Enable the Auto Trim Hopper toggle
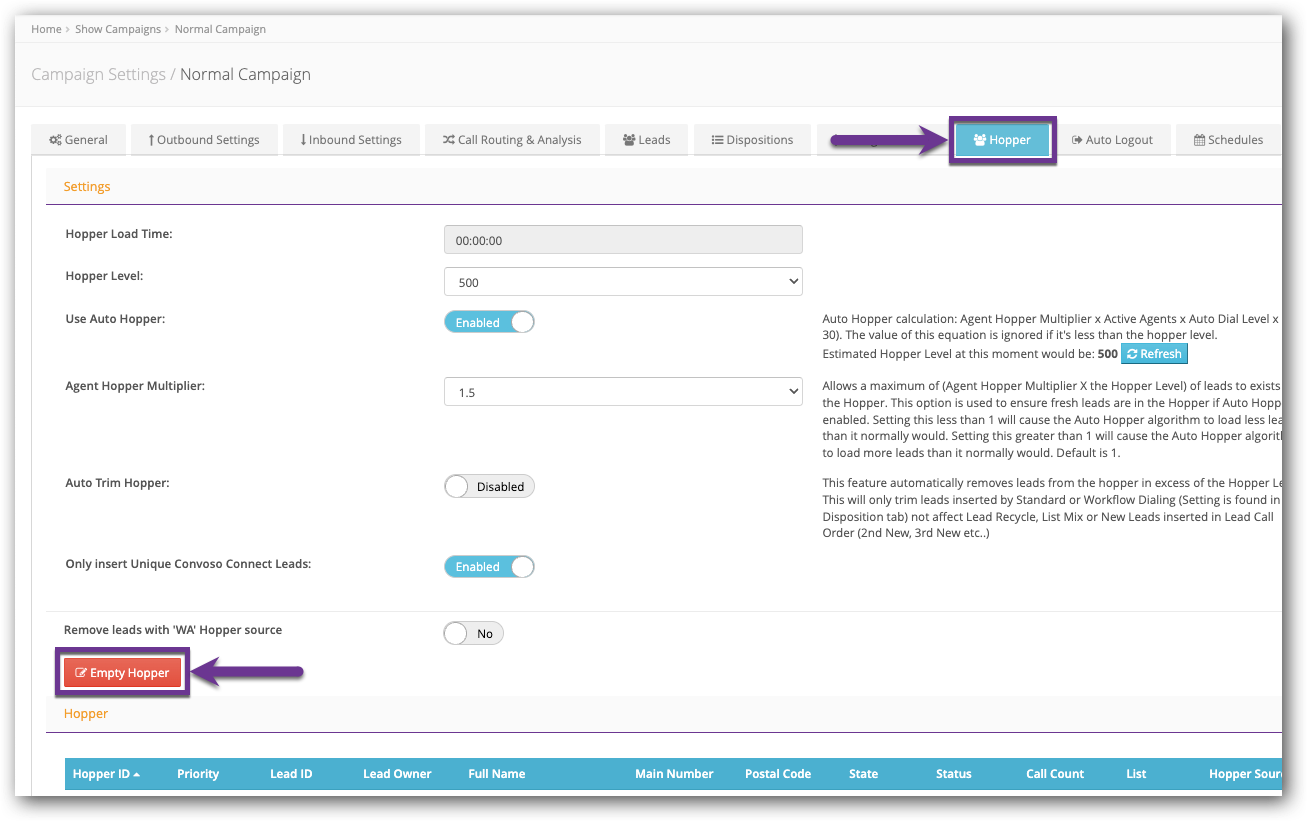This screenshot has width=1307, height=821. 489,486
